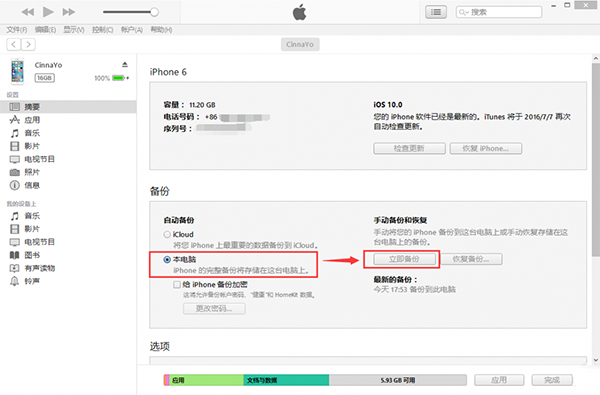Viewport: 600px width, 395px height.
Task: Skip forward with the fast-forward button
Action: 69,12
